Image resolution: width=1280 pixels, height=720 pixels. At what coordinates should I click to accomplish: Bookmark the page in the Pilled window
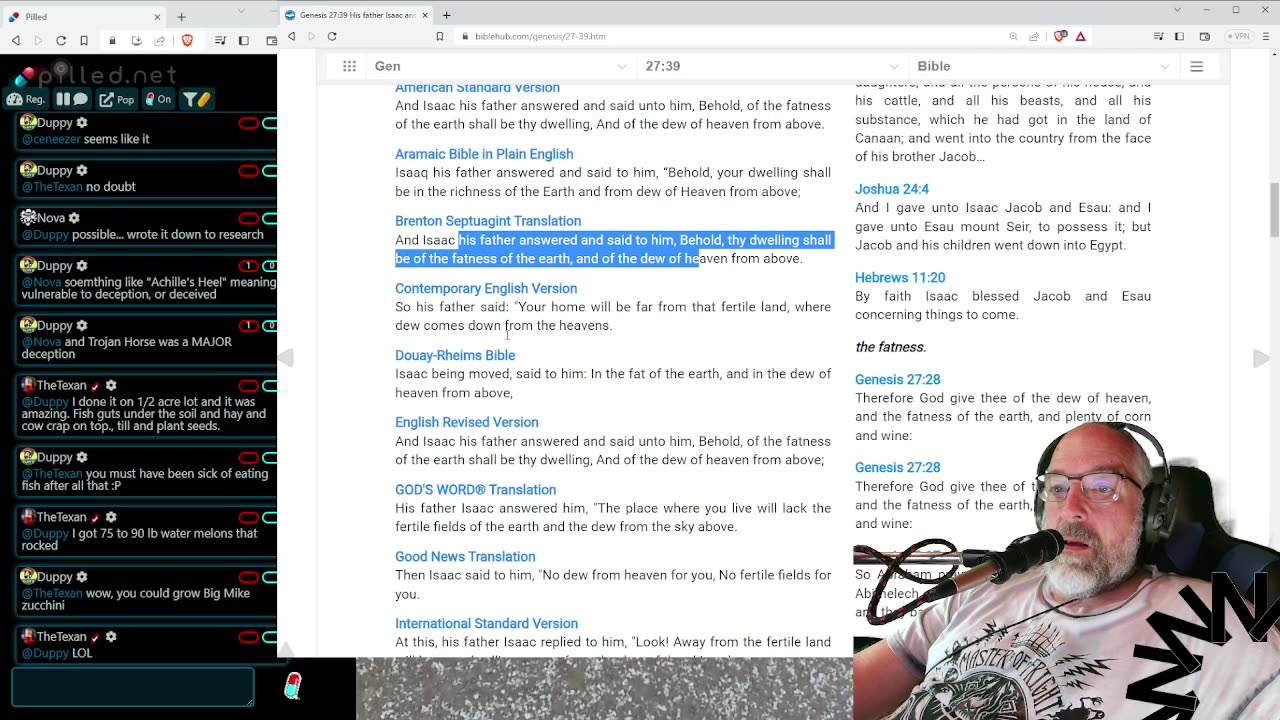[84, 40]
